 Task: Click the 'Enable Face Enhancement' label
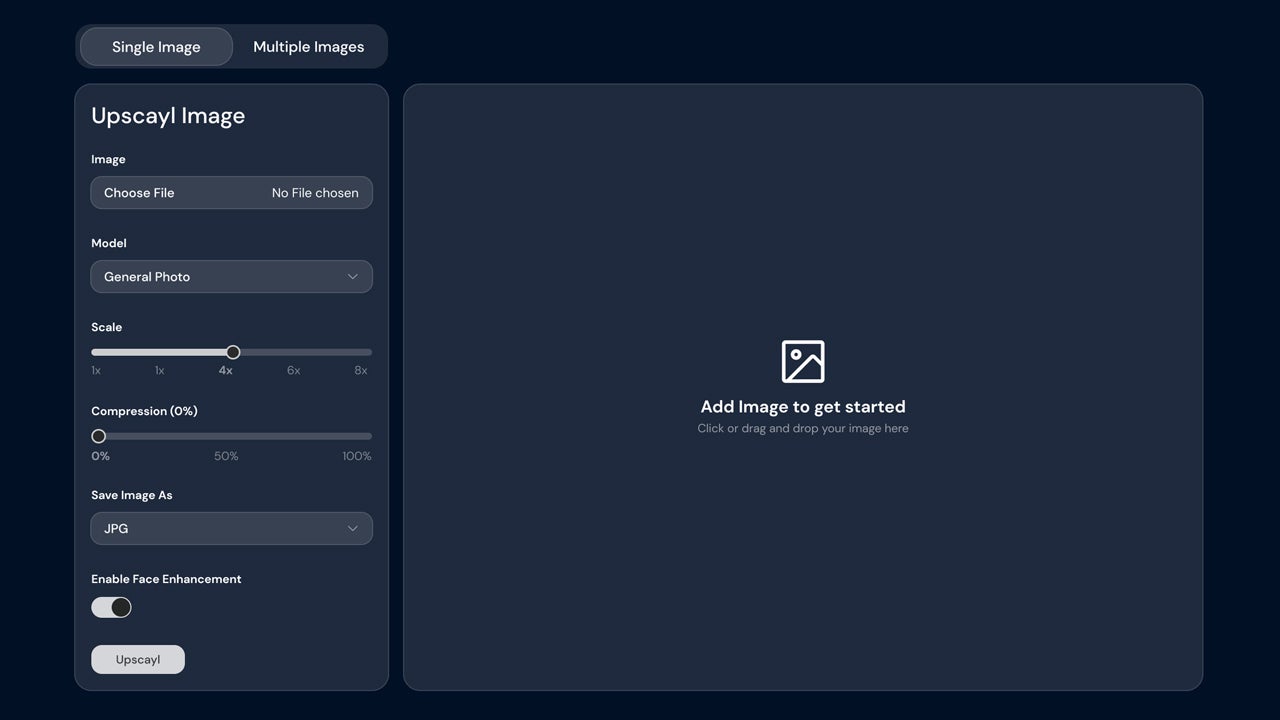pyautogui.click(x=166, y=579)
